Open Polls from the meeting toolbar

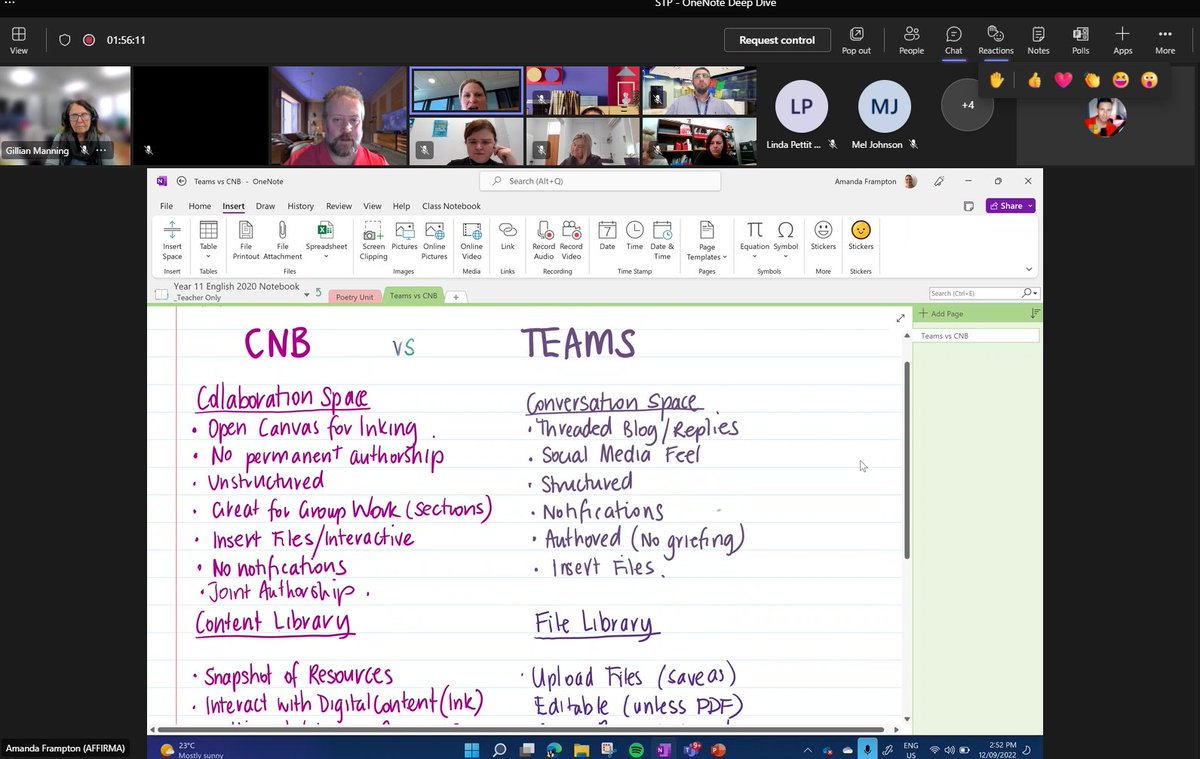pyautogui.click(x=1080, y=40)
